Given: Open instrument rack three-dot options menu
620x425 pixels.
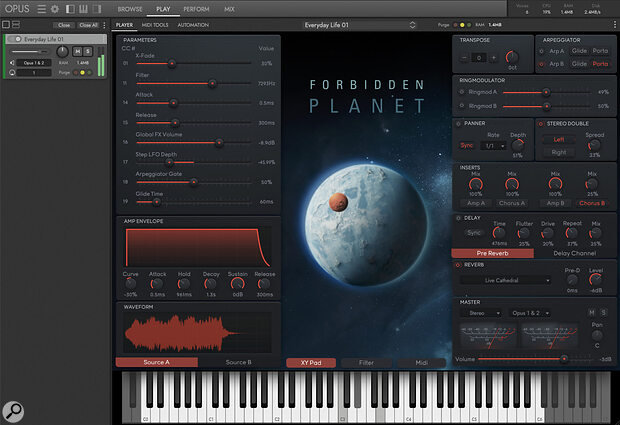Looking at the screenshot, I should tap(104, 25).
